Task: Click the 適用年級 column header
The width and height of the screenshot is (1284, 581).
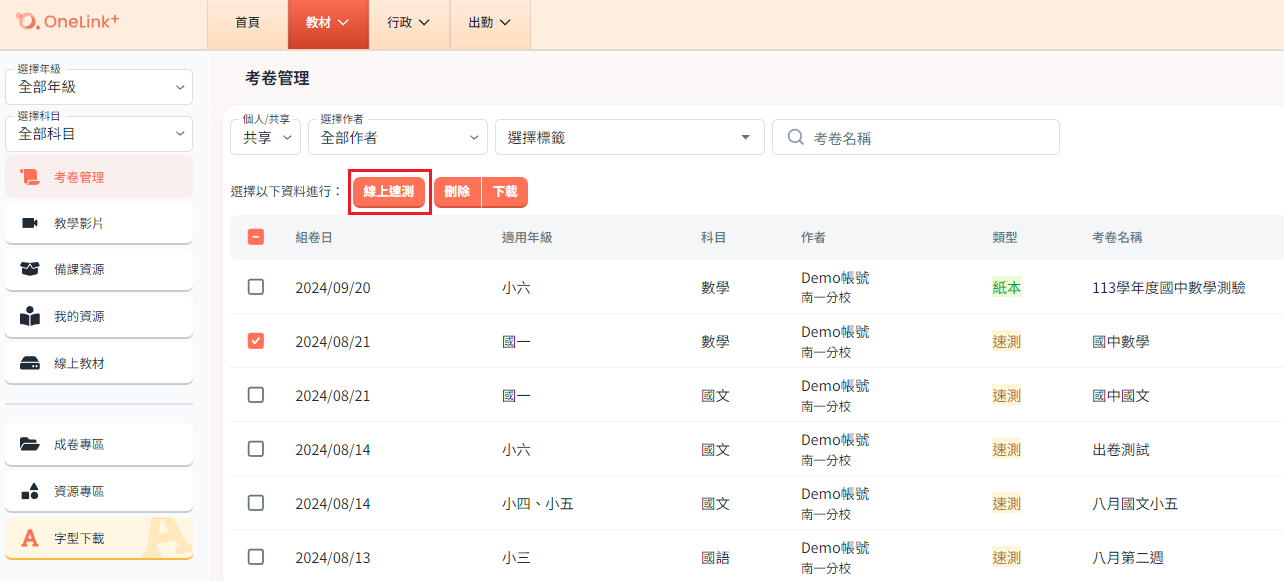Action: [527, 237]
